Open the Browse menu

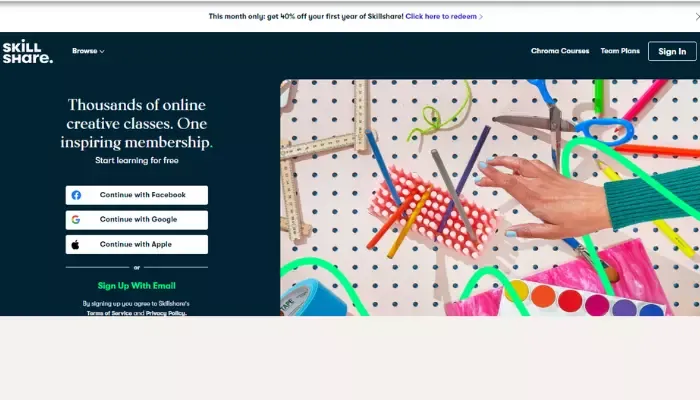[x=88, y=51]
